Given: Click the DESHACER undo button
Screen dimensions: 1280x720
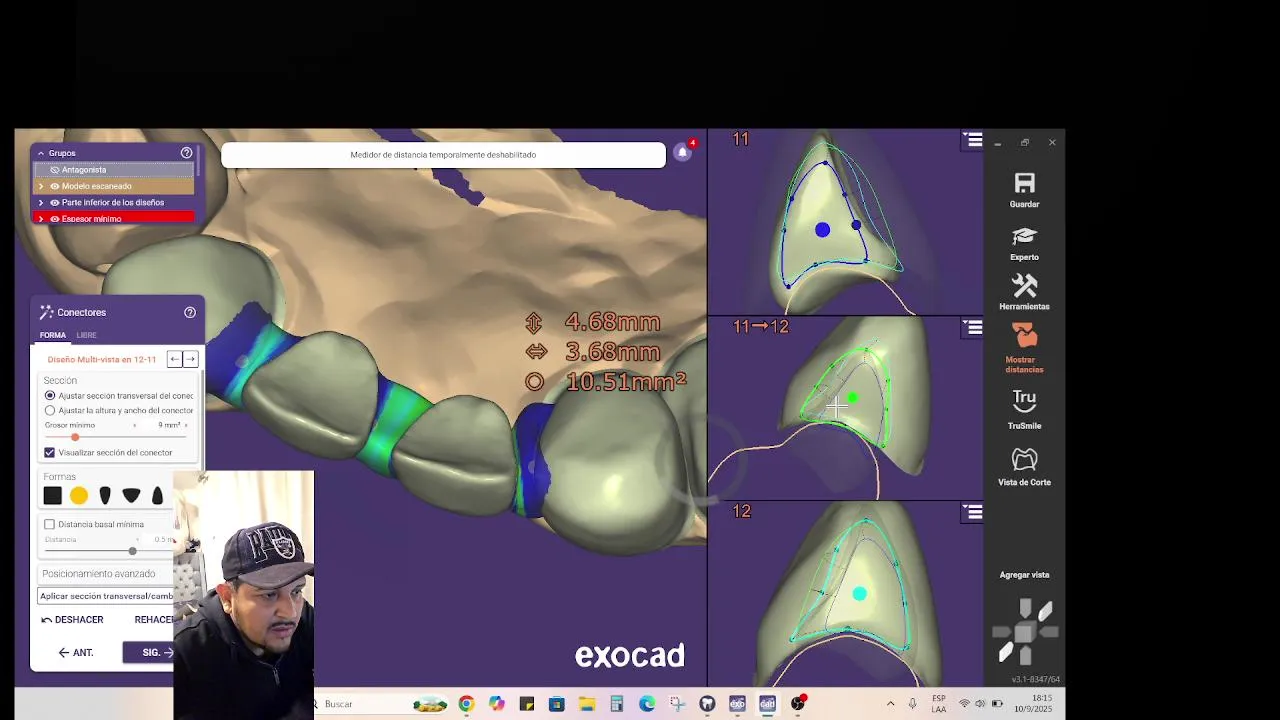Looking at the screenshot, I should (x=73, y=620).
